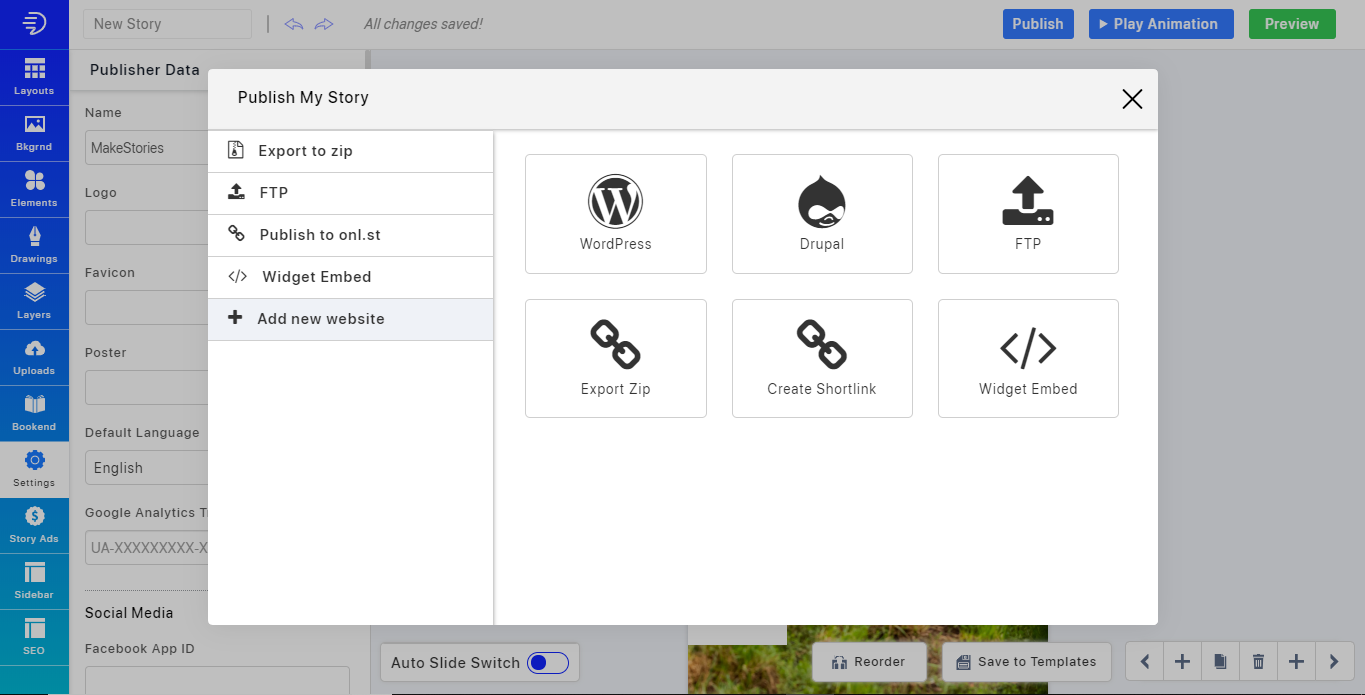Close the Publish My Story dialog
The image size is (1365, 695).
pos(1132,98)
